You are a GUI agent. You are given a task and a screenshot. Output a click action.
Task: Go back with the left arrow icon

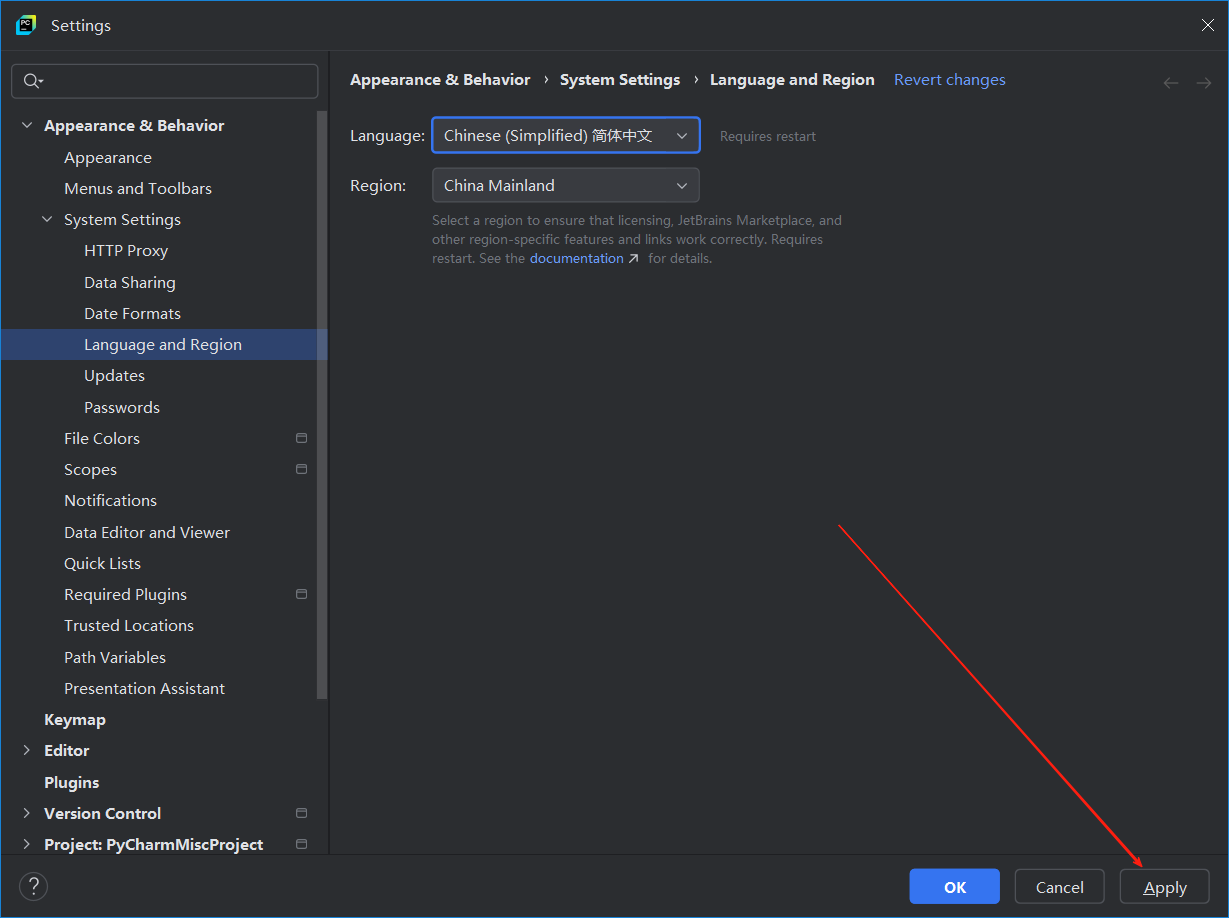[x=1171, y=83]
